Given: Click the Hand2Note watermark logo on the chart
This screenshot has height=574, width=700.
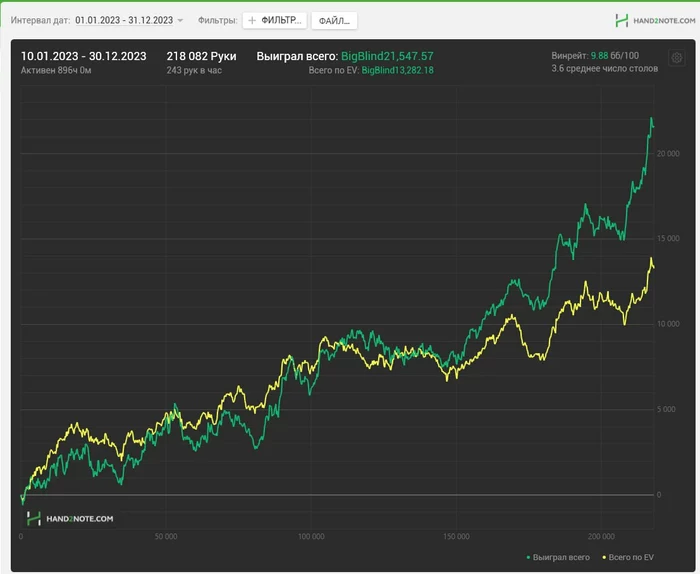Looking at the screenshot, I should click(x=70, y=518).
